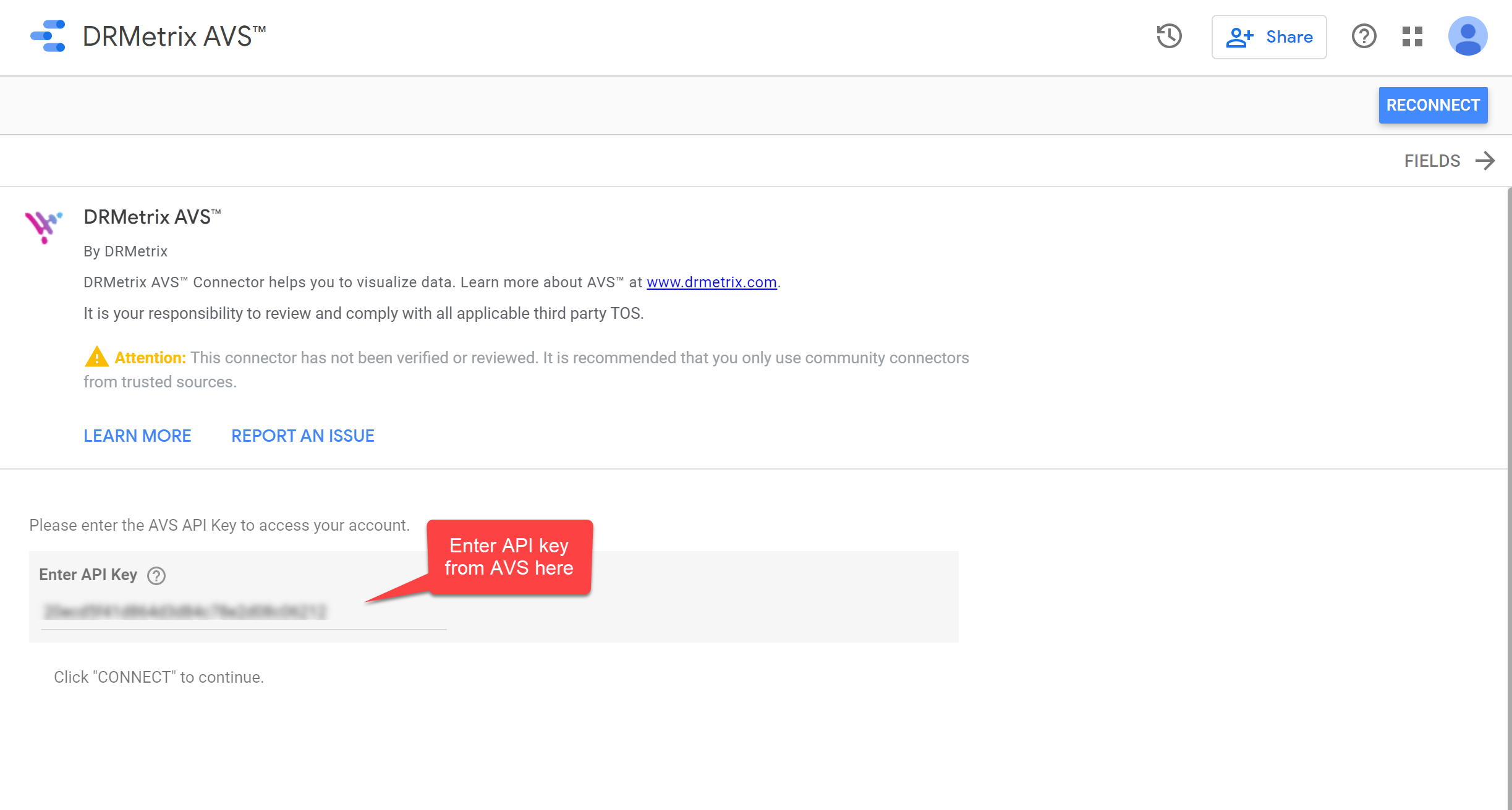Click 'Click "CONNECT" to continue.' text
Image resolution: width=1512 pixels, height=810 pixels.
coord(159,677)
